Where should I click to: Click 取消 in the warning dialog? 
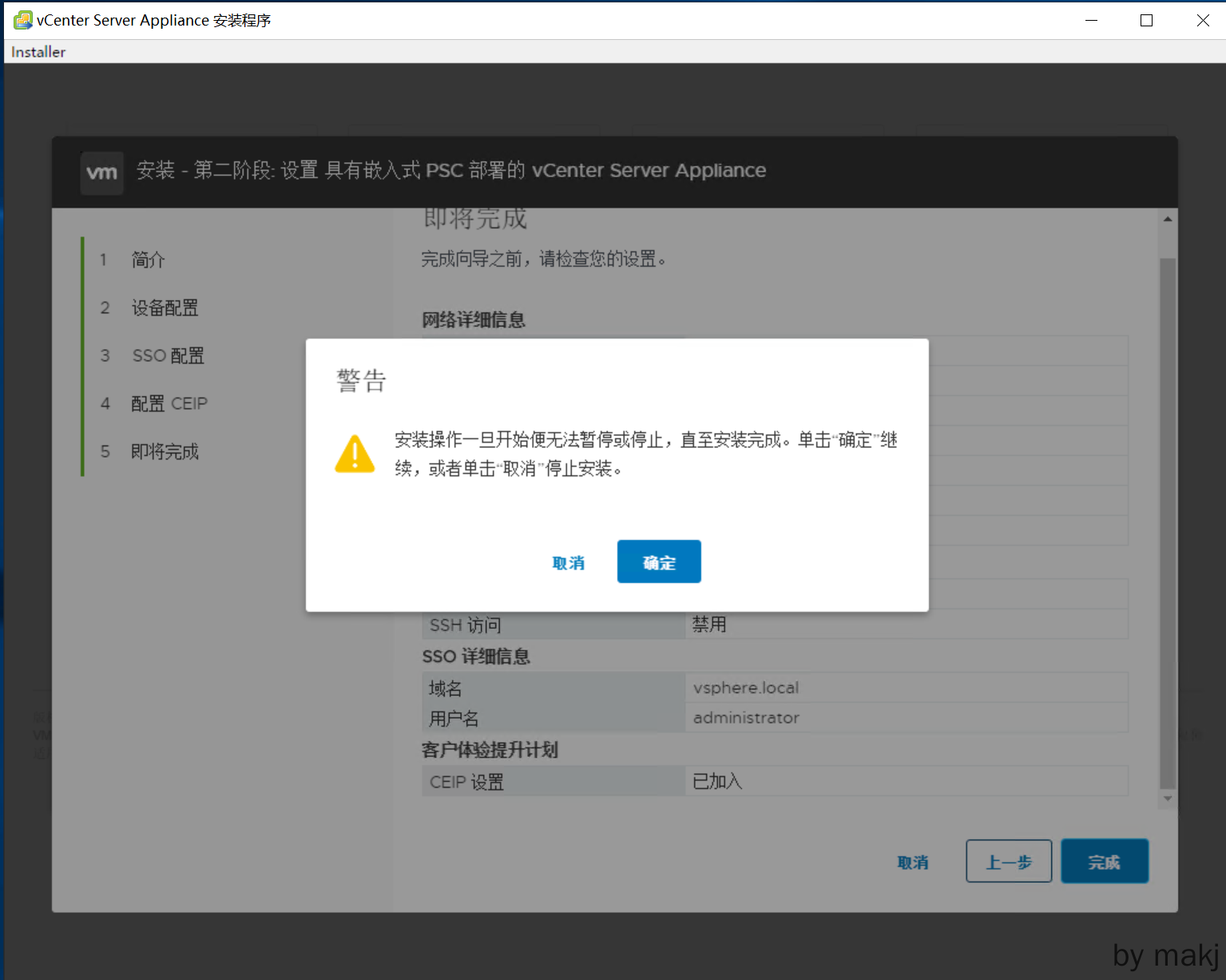[x=568, y=563]
